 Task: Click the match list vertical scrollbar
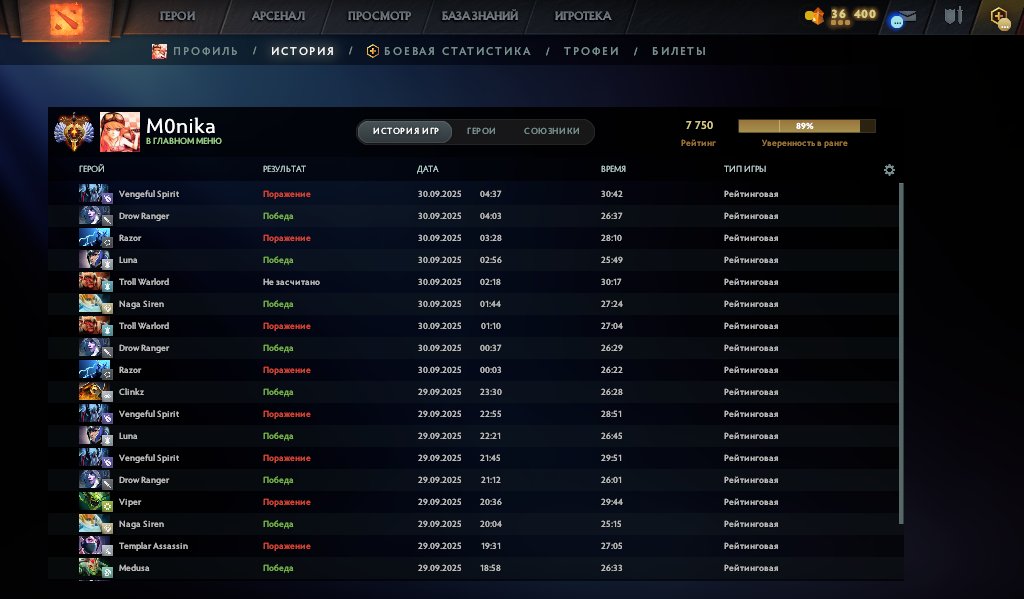coord(902,352)
